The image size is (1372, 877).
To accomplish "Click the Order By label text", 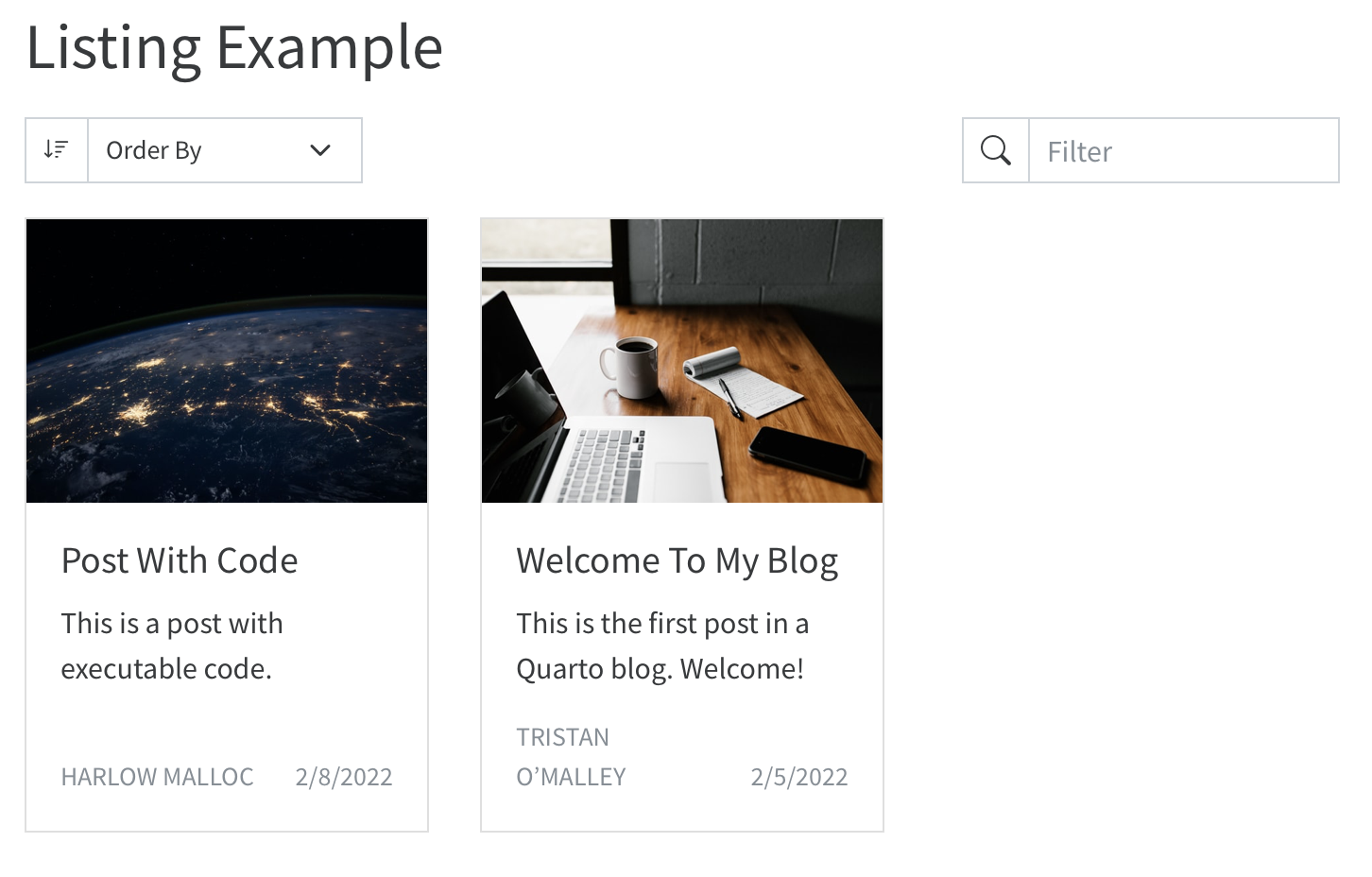I will [153, 149].
